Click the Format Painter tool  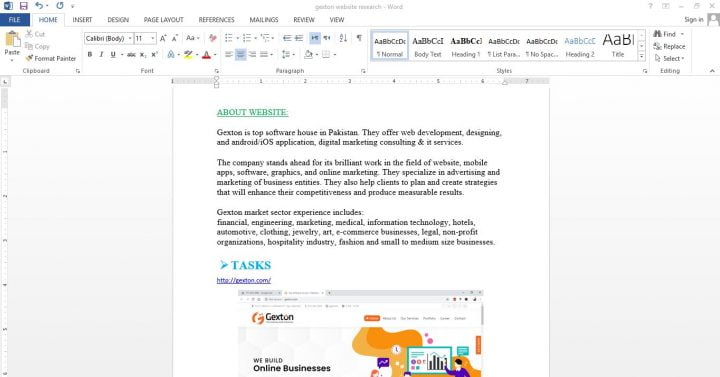pos(51,58)
